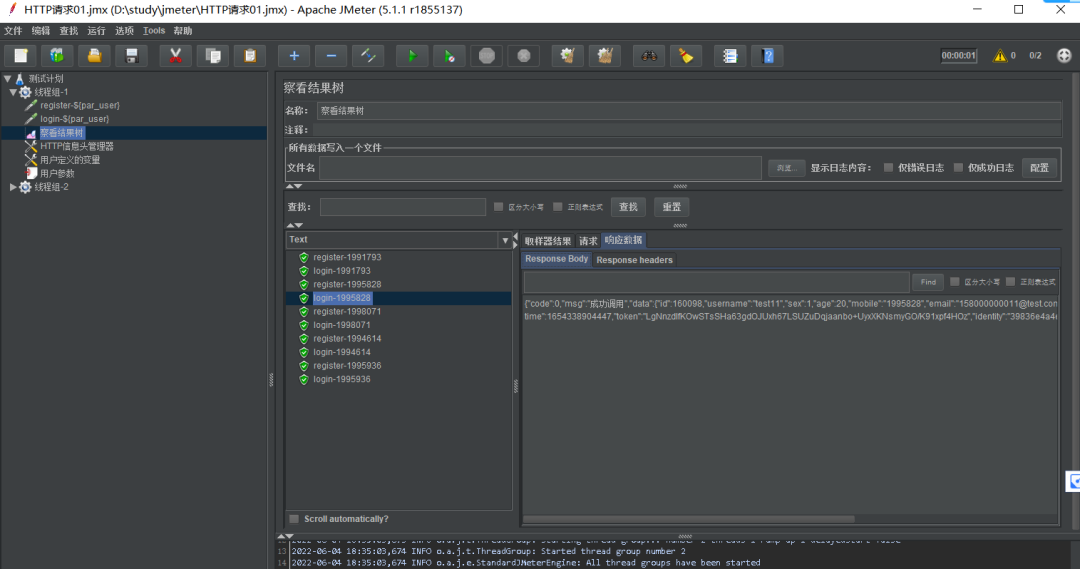Enable the 仅成功日志 checkbox

pos(958,167)
